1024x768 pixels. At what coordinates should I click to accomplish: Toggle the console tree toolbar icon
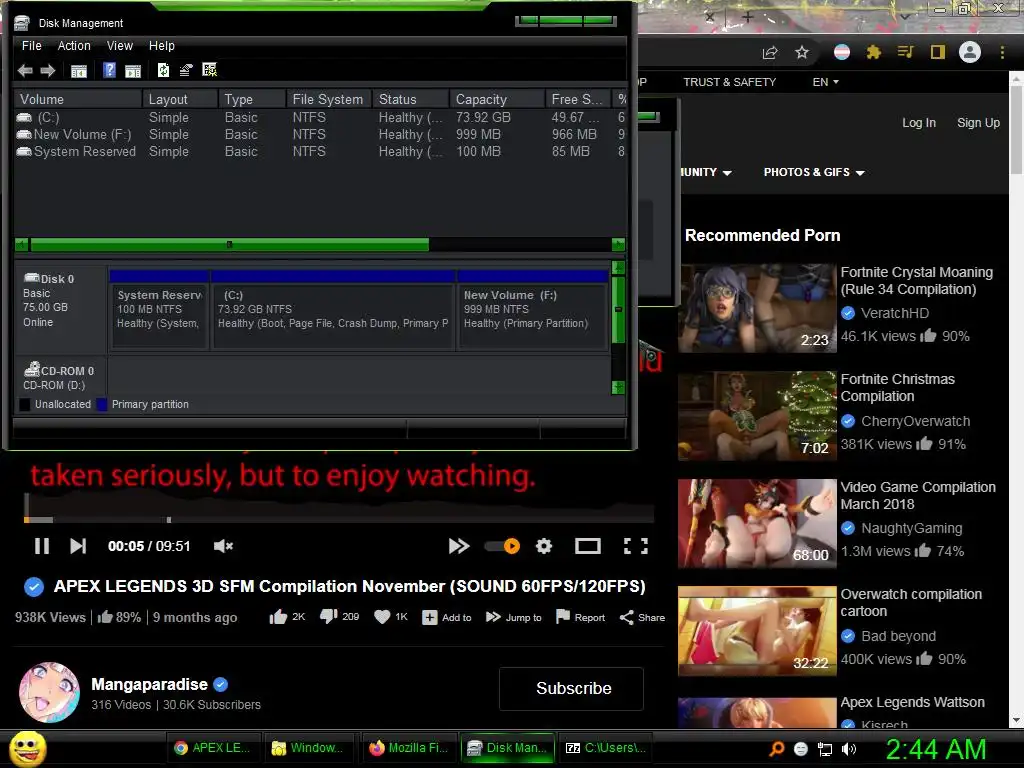(x=79, y=71)
